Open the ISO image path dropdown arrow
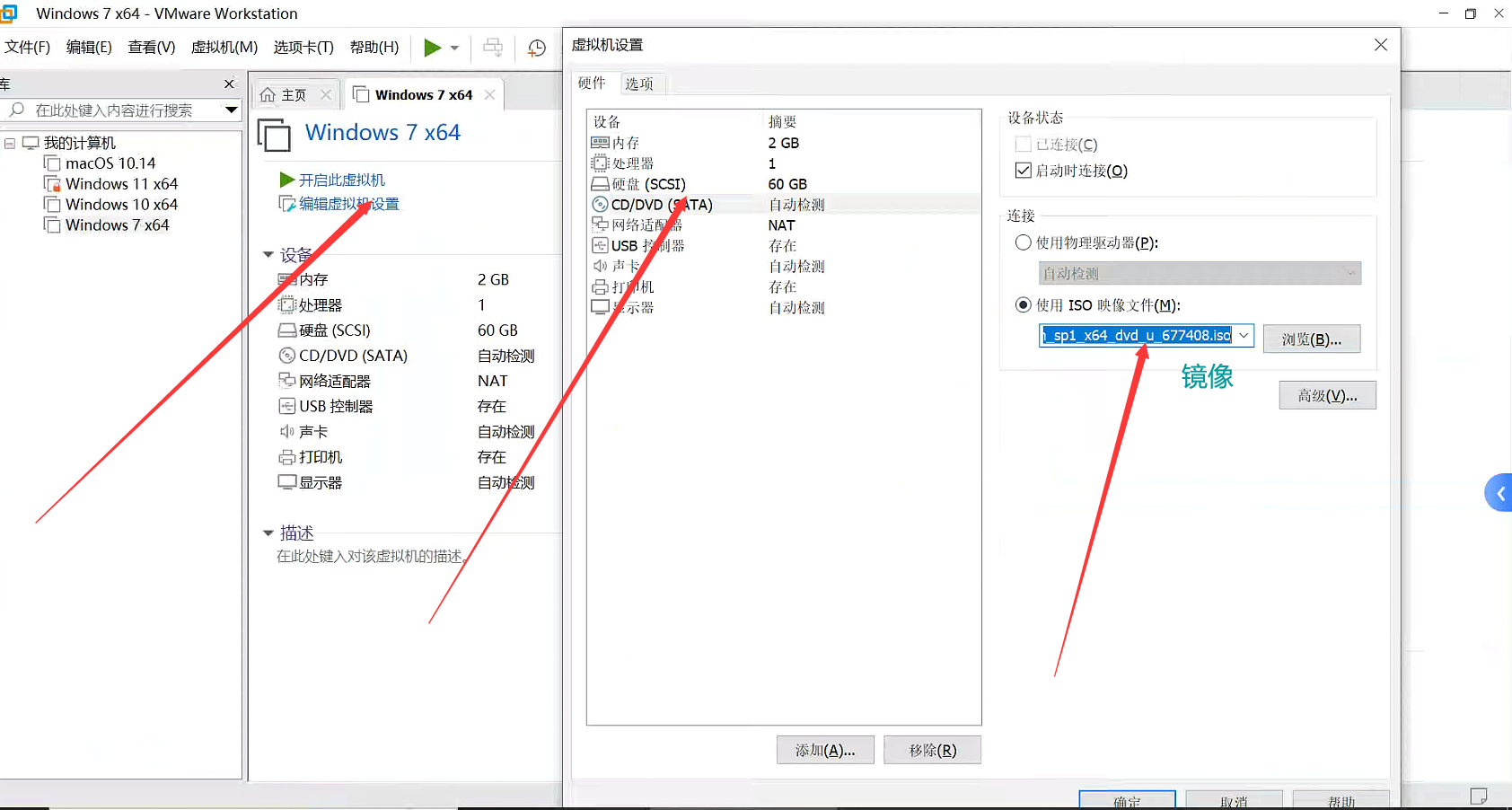Image resolution: width=1512 pixels, height=810 pixels. click(x=1244, y=336)
